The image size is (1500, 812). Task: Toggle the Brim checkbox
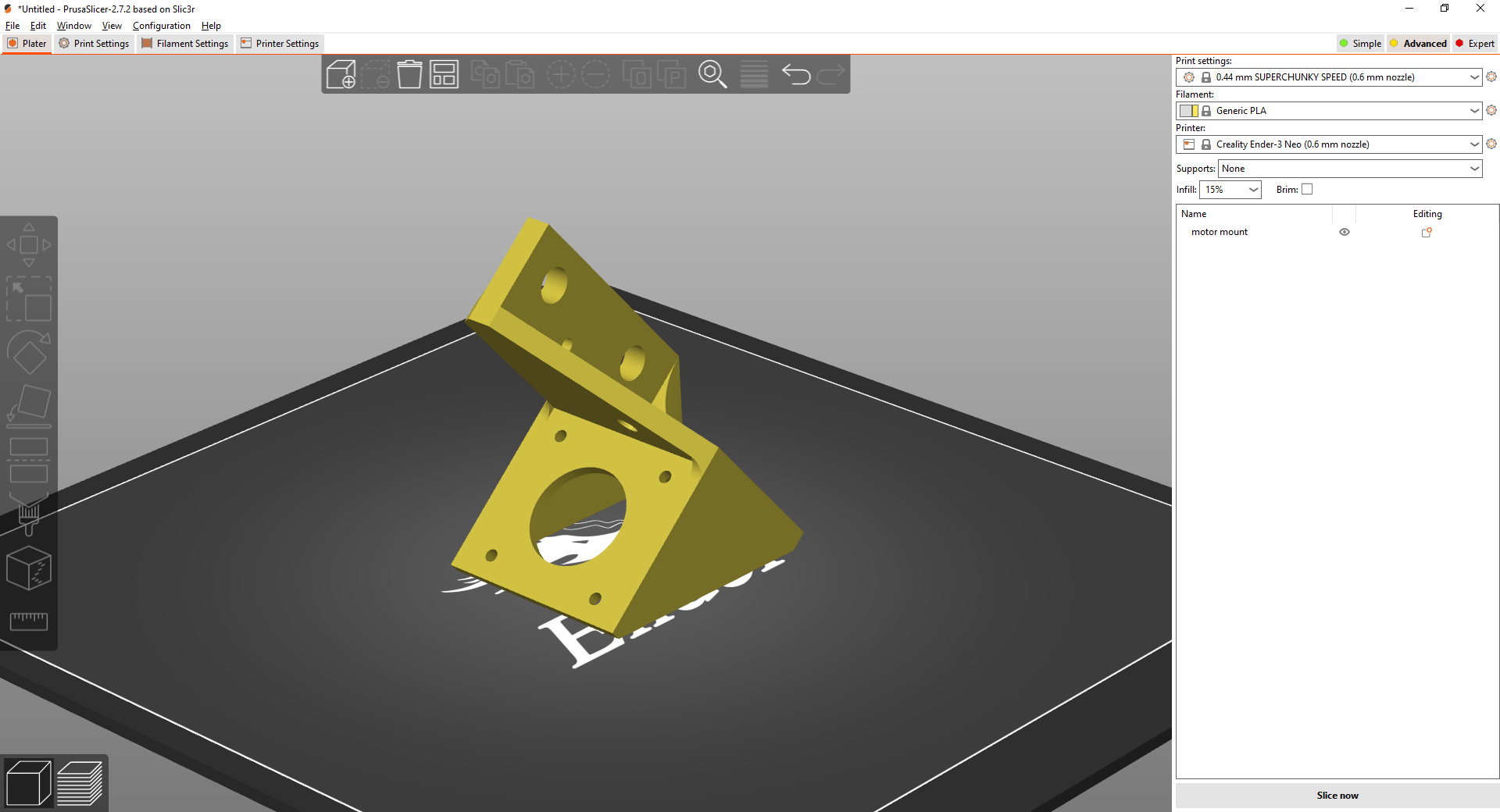pyautogui.click(x=1307, y=189)
